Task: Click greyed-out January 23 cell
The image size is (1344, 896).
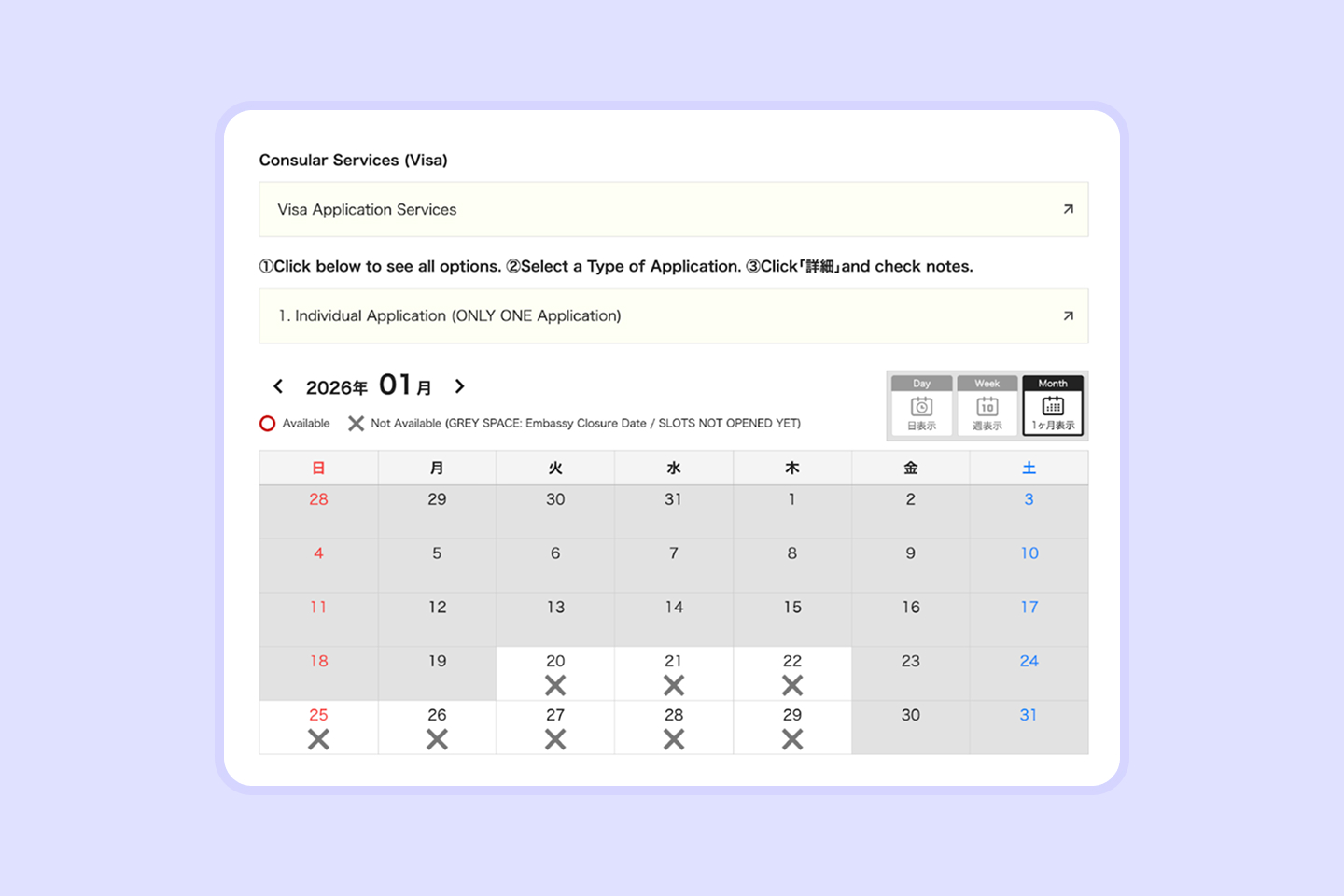Action: pos(911,673)
